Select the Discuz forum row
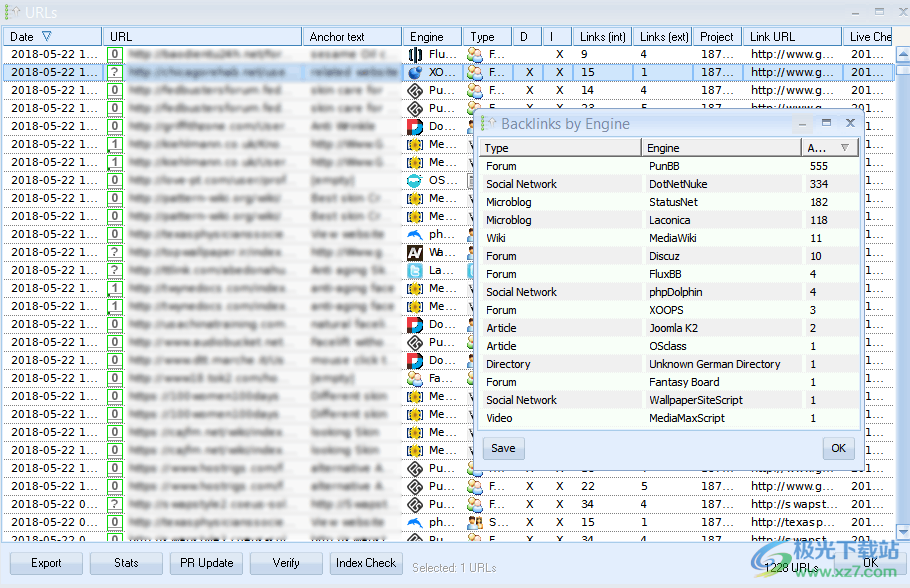The width and height of the screenshot is (910, 588). pos(670,257)
